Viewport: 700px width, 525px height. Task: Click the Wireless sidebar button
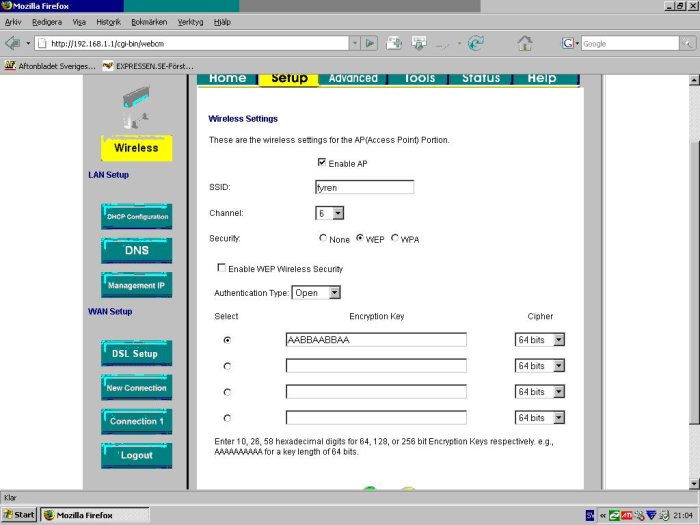(x=136, y=148)
